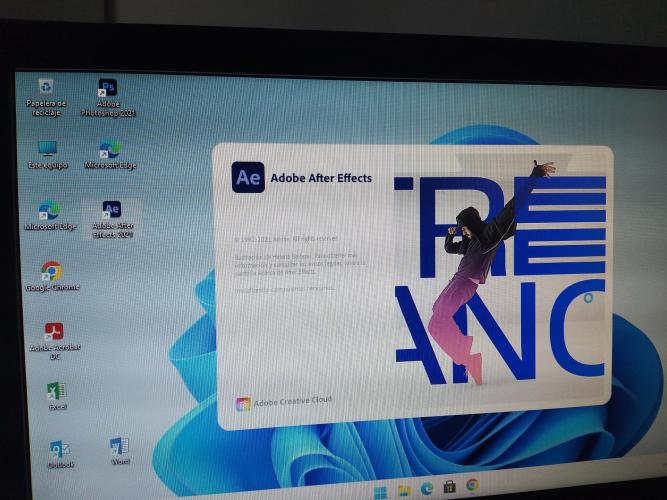The image size is (667, 500).
Task: Launch Outlook from the desktop
Action: [60, 454]
